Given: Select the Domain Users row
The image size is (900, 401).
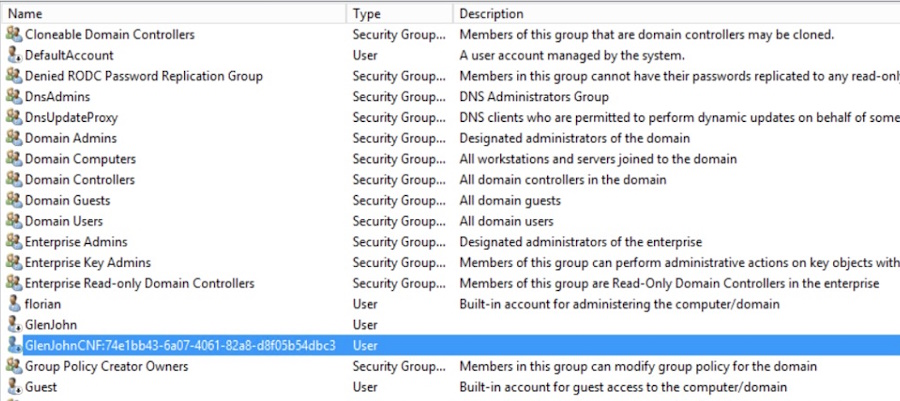Looking at the screenshot, I should pos(450,221).
